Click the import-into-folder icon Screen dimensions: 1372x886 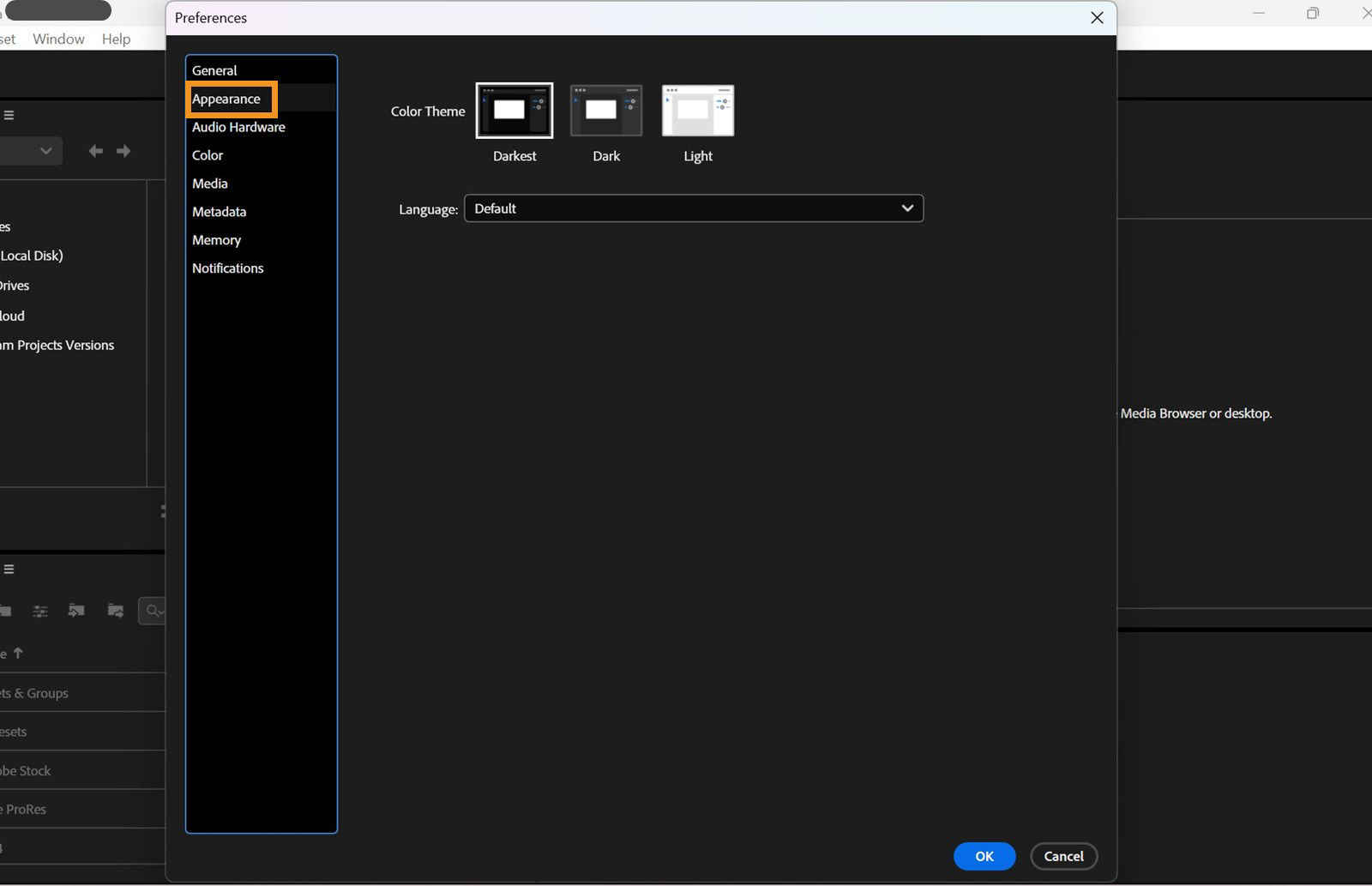click(76, 611)
